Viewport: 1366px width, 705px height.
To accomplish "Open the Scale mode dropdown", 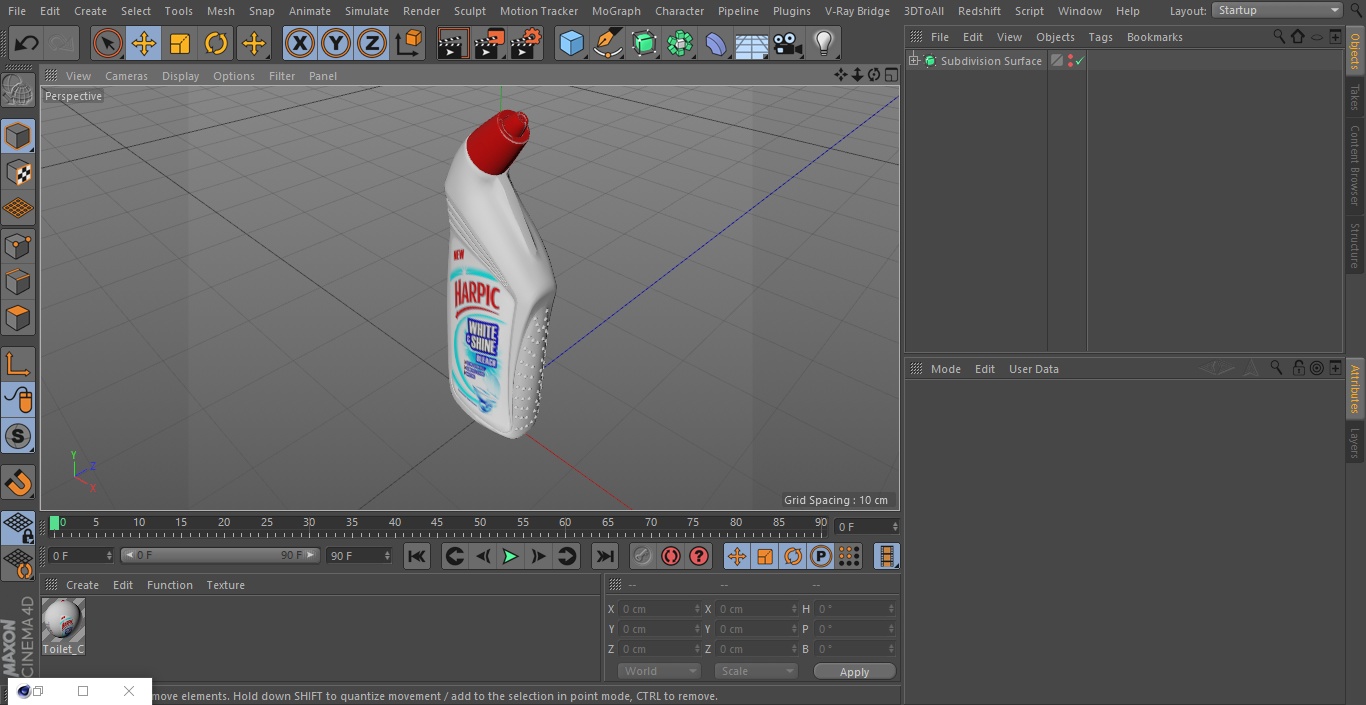I will click(756, 671).
